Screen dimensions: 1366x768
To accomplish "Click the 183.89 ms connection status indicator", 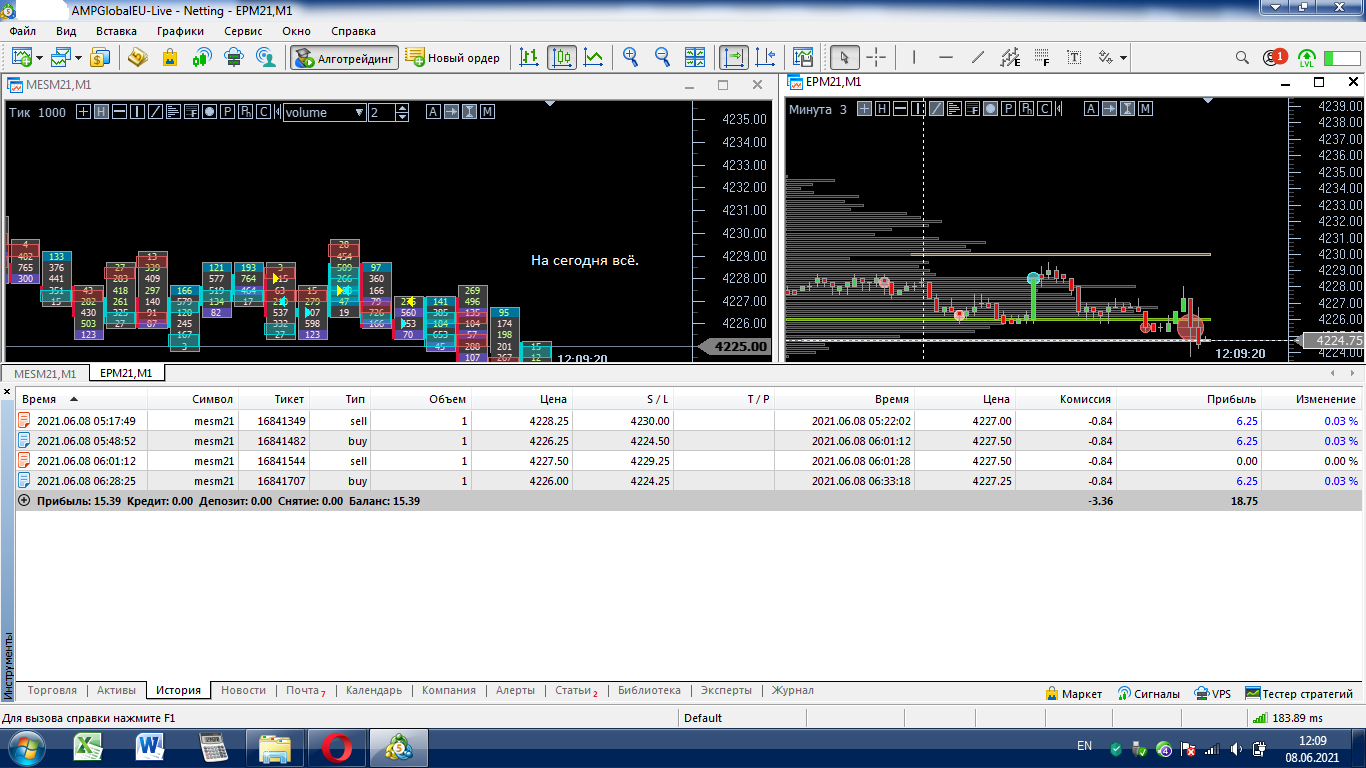I will coord(1286,718).
